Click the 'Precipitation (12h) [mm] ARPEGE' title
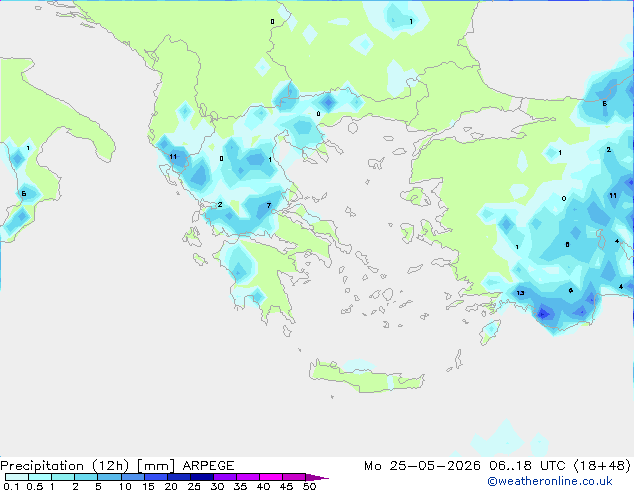 pos(117,466)
